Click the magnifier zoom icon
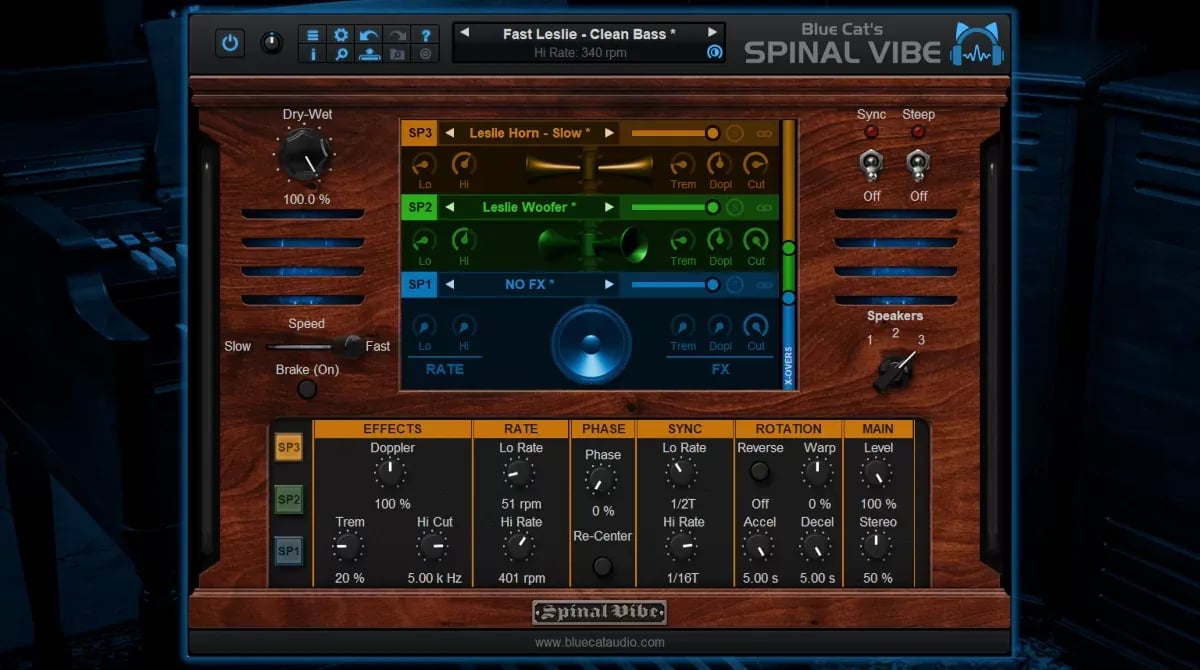 coord(341,54)
